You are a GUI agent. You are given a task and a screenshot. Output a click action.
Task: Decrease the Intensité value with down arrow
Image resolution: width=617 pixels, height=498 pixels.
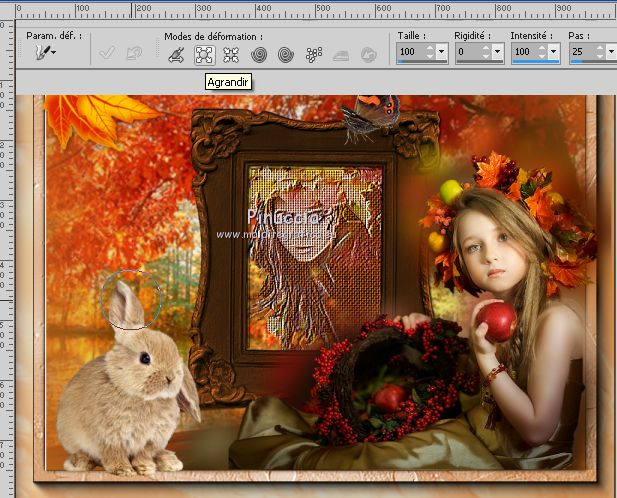[x=543, y=55]
